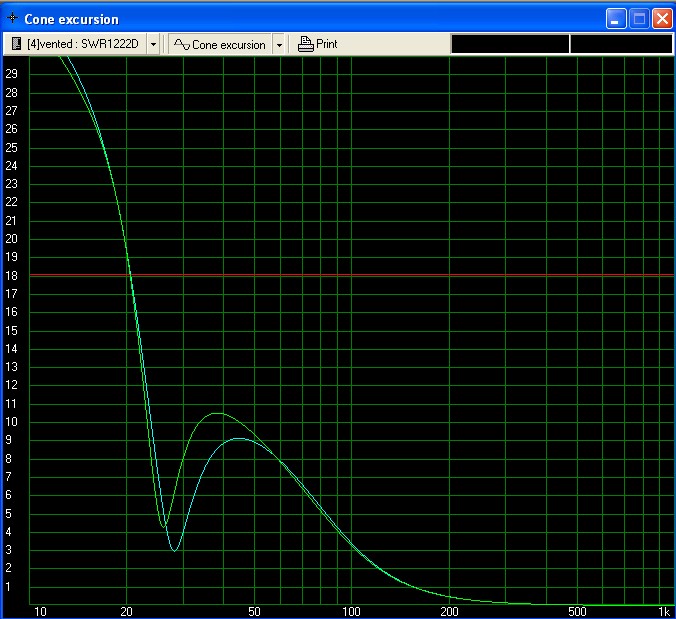Minimize the Cone excursion window
This screenshot has height=619, width=676.
point(616,19)
